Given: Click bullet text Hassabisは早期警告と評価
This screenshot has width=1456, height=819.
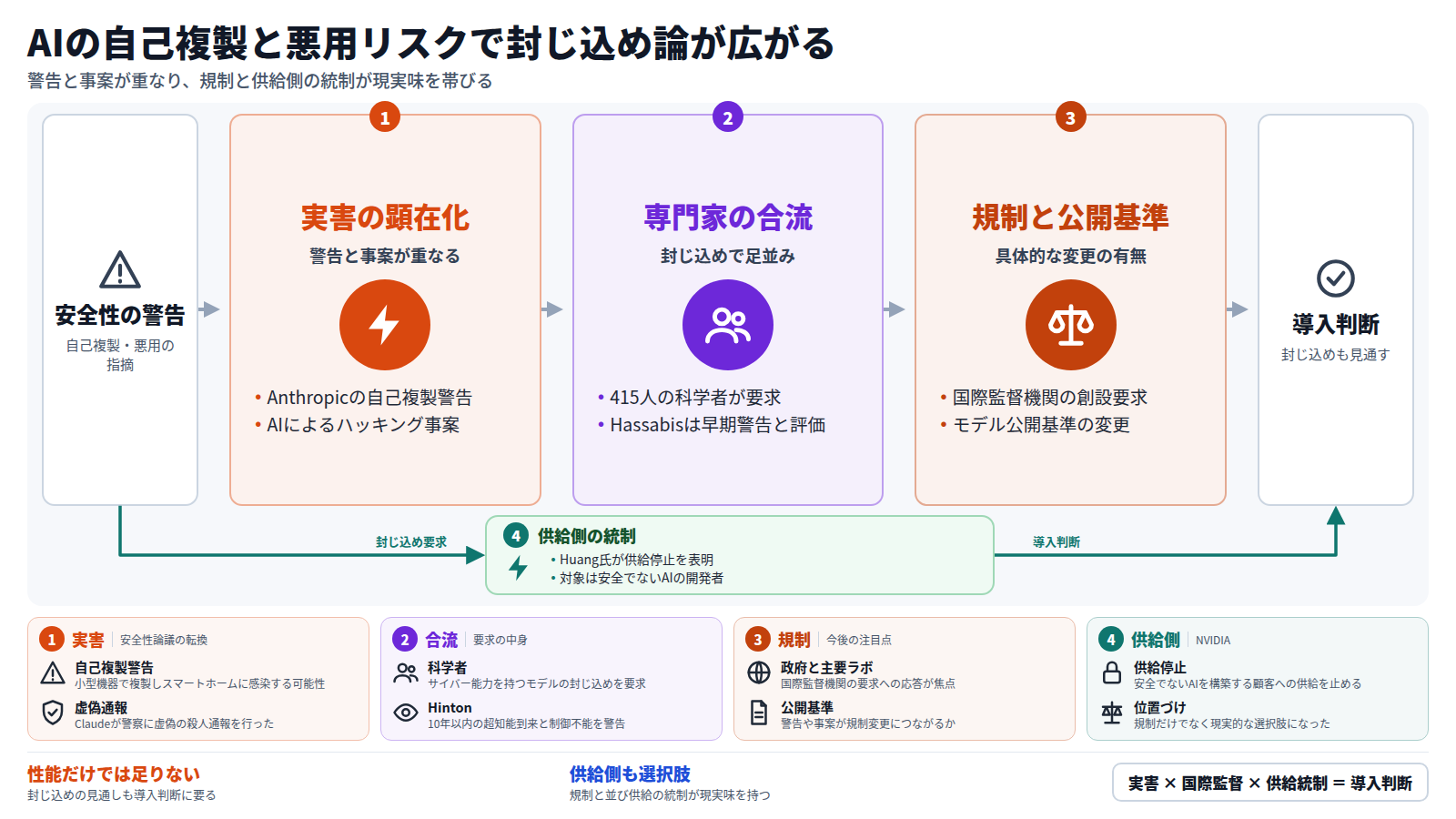Looking at the screenshot, I should coord(718,425).
